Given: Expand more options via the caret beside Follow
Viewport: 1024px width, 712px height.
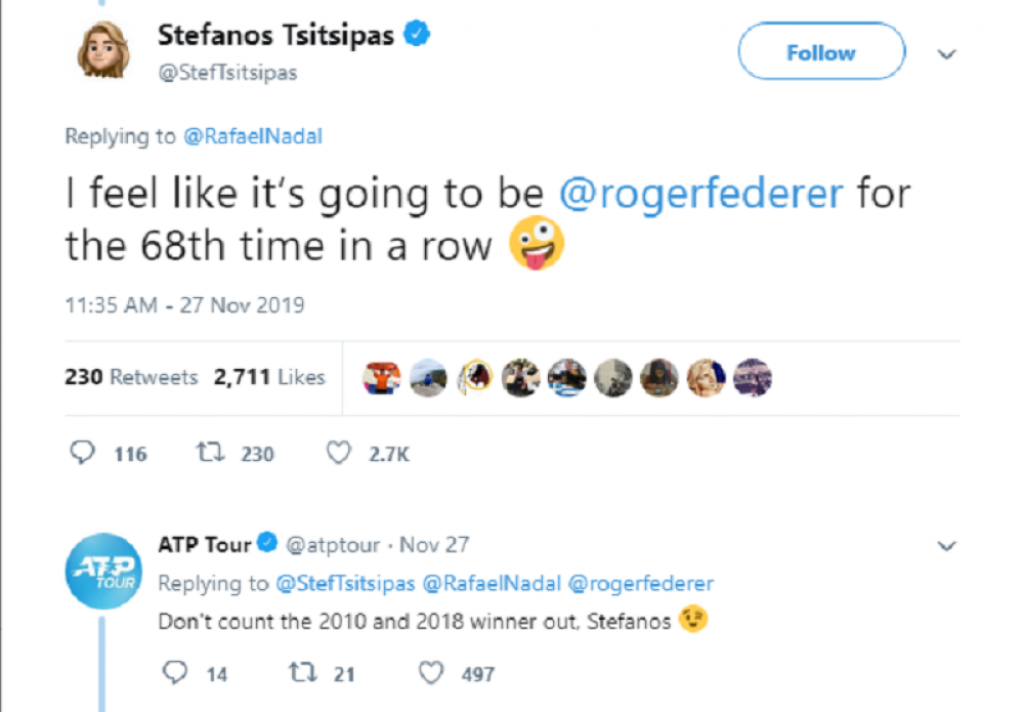Looking at the screenshot, I should pyautogui.click(x=946, y=55).
